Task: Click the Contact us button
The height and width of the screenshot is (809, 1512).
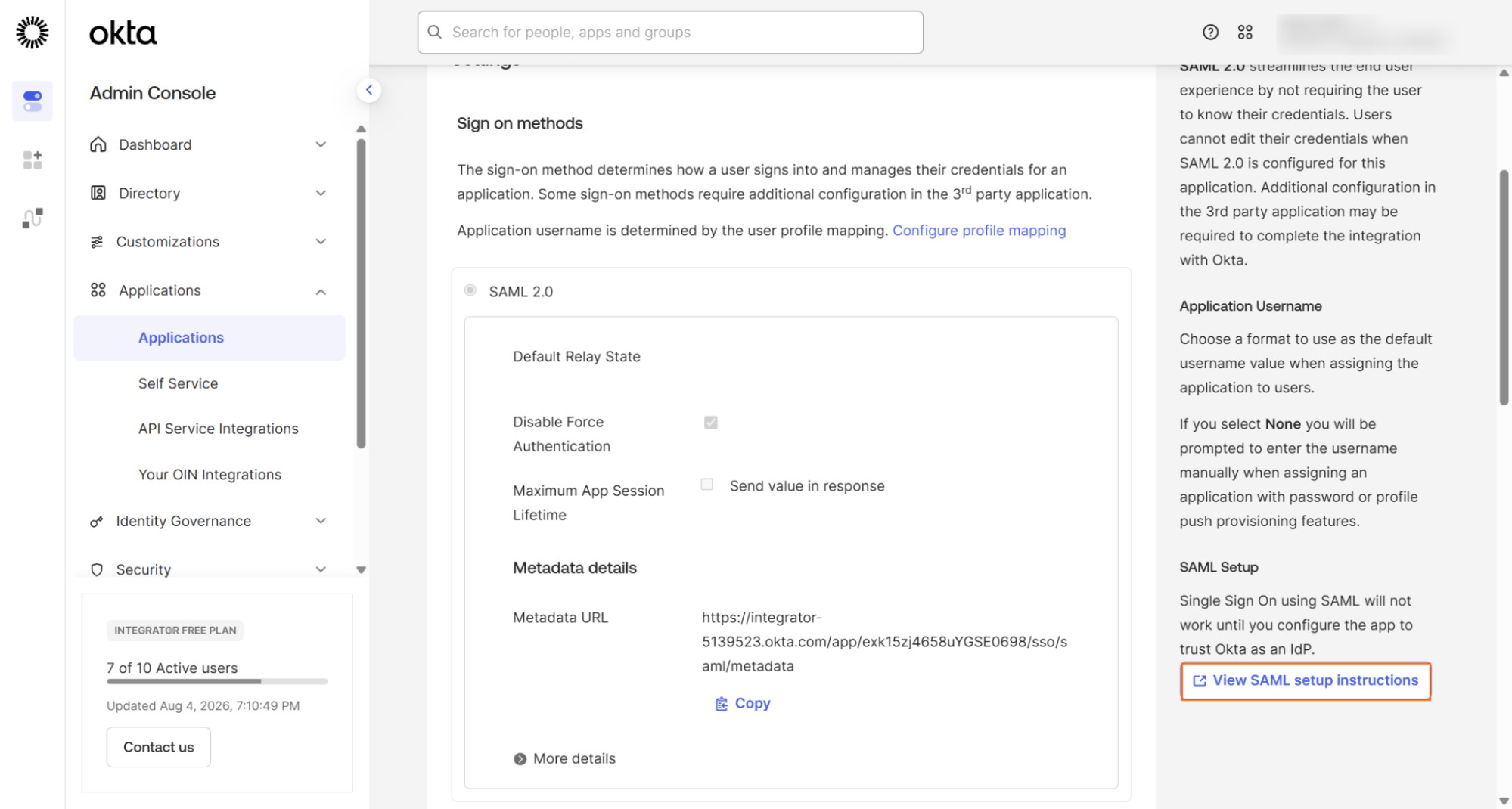Action: pos(159,747)
